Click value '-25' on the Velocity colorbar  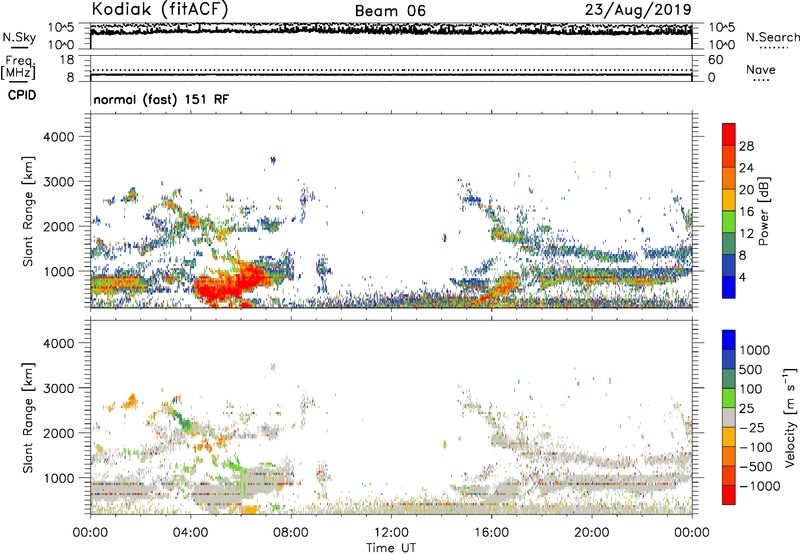coord(752,427)
